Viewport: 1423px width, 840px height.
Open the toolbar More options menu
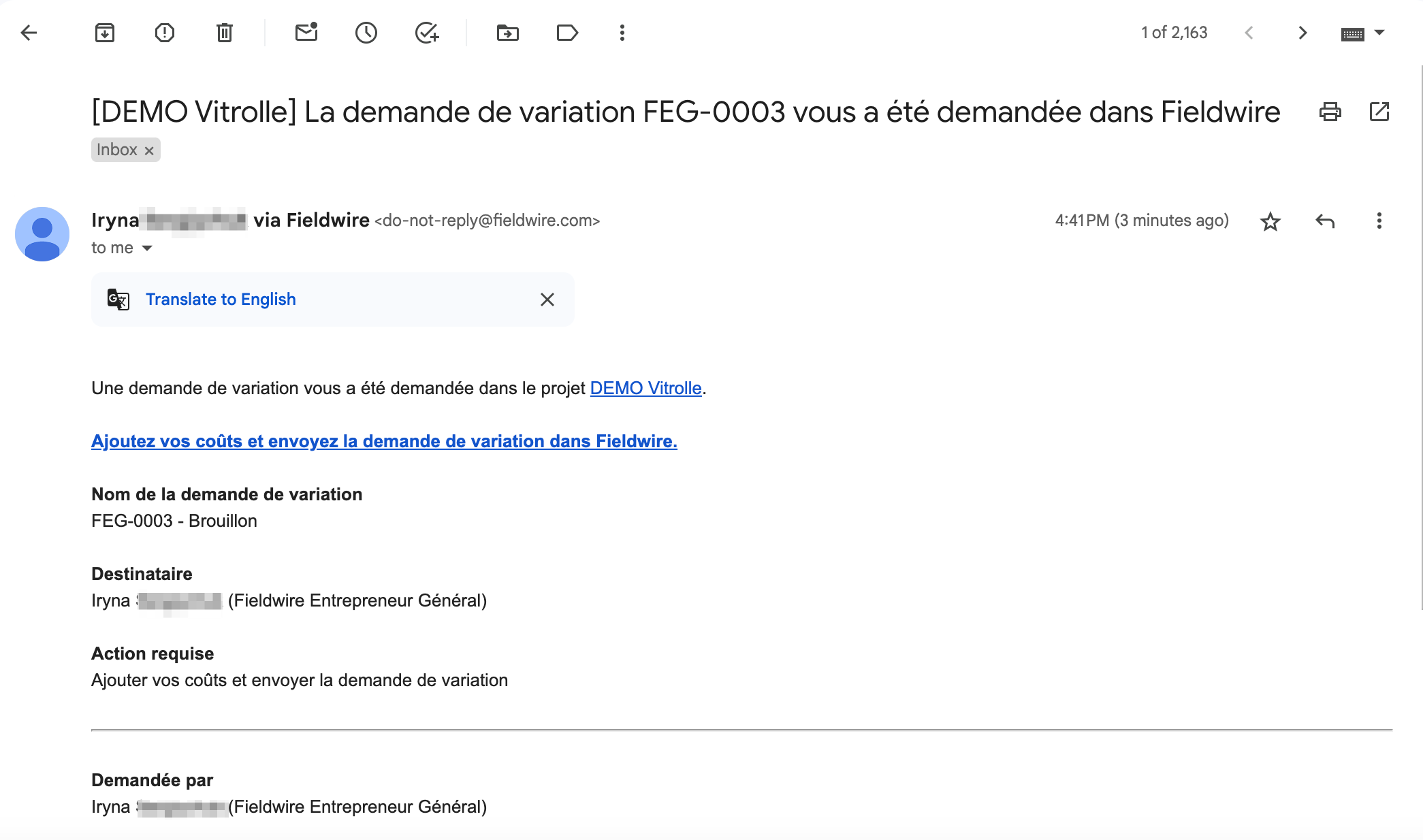point(622,33)
